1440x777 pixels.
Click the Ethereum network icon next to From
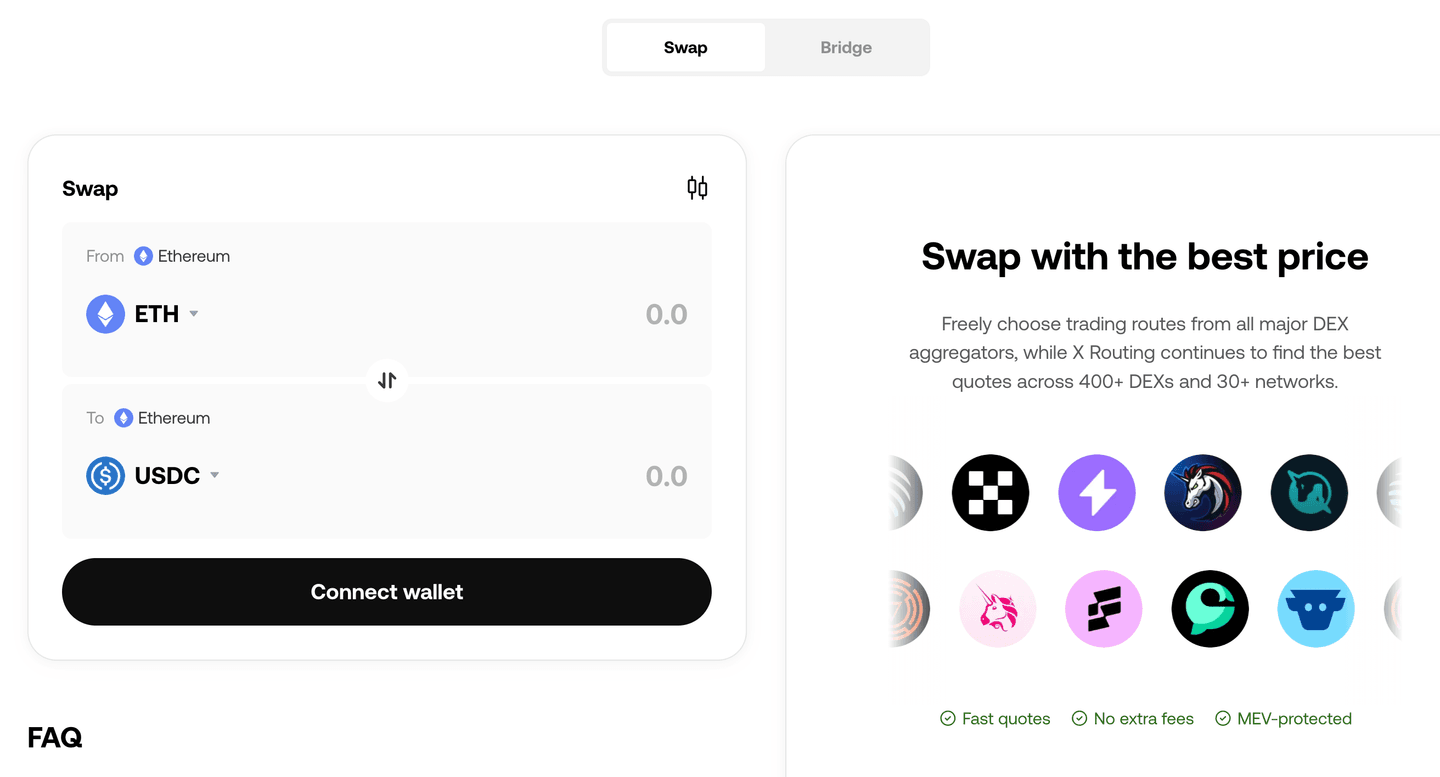click(x=143, y=256)
